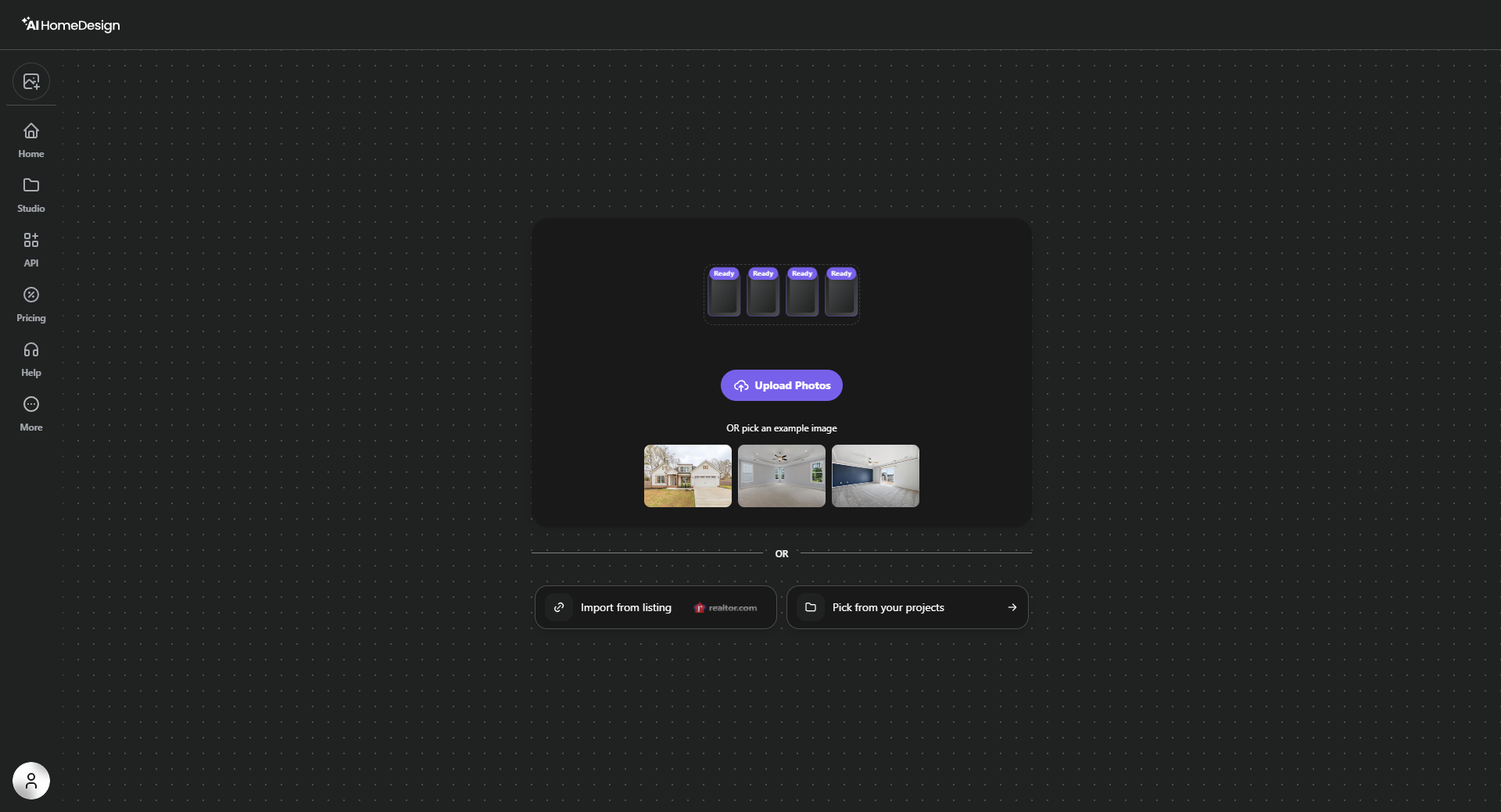Open the Studio folder section
The height and width of the screenshot is (812, 1501).
(31, 195)
